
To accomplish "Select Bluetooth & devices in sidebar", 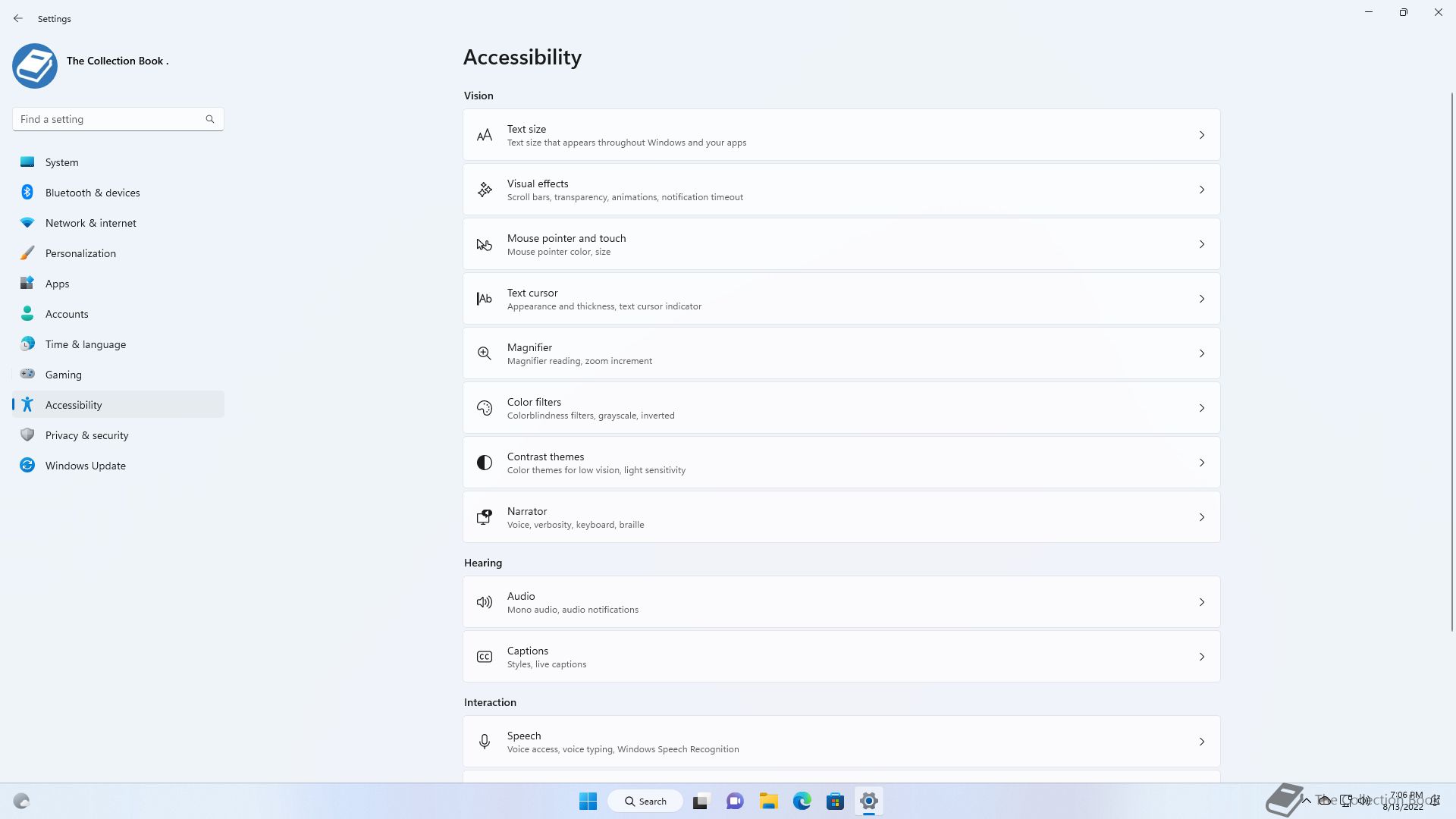I will pyautogui.click(x=118, y=192).
